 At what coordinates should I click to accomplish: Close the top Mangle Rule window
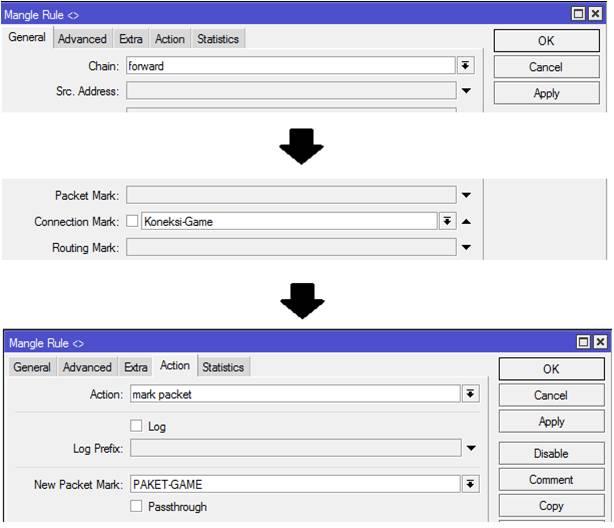[x=595, y=14]
